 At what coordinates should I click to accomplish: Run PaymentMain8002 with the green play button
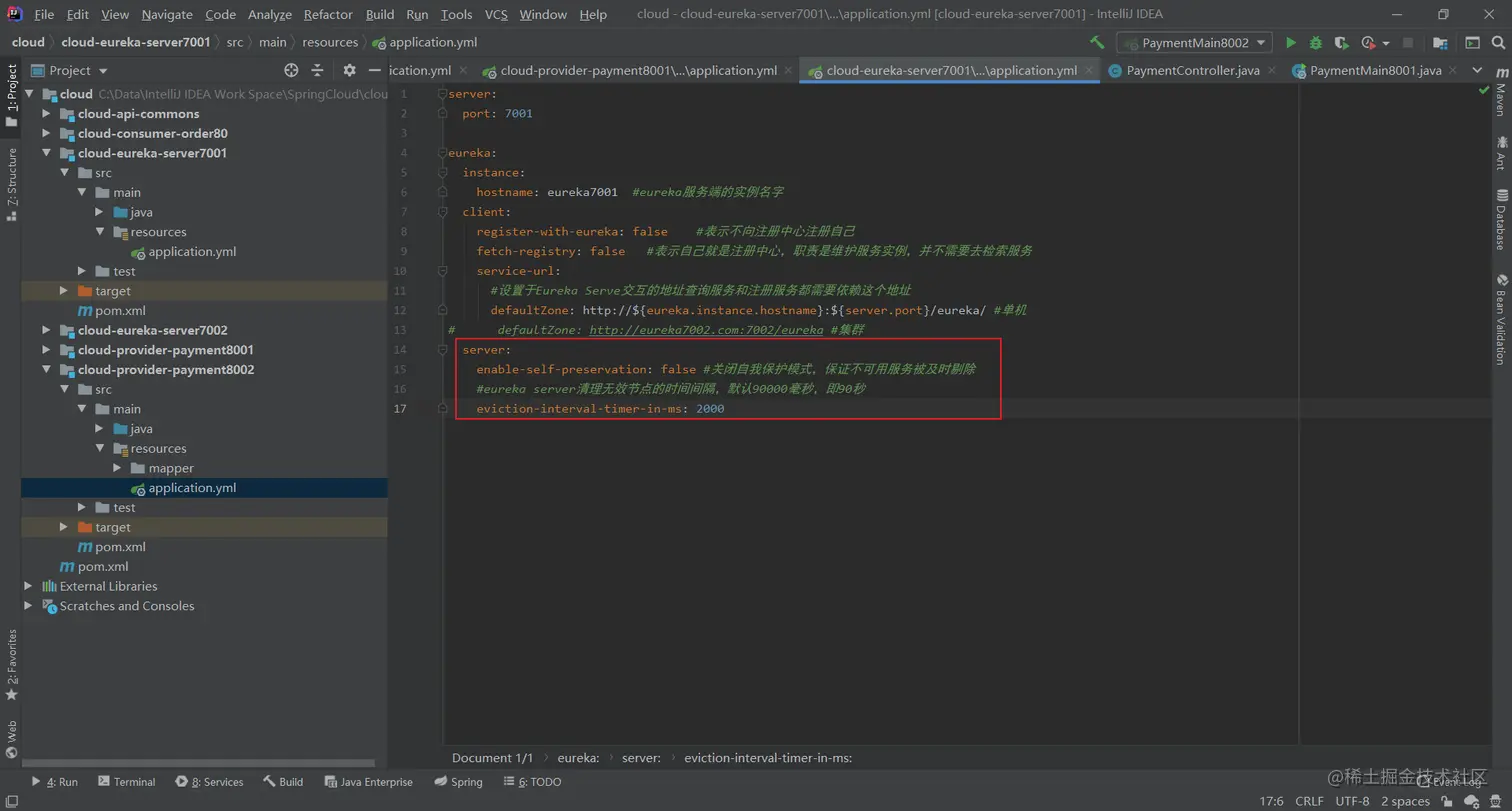pyautogui.click(x=1291, y=43)
